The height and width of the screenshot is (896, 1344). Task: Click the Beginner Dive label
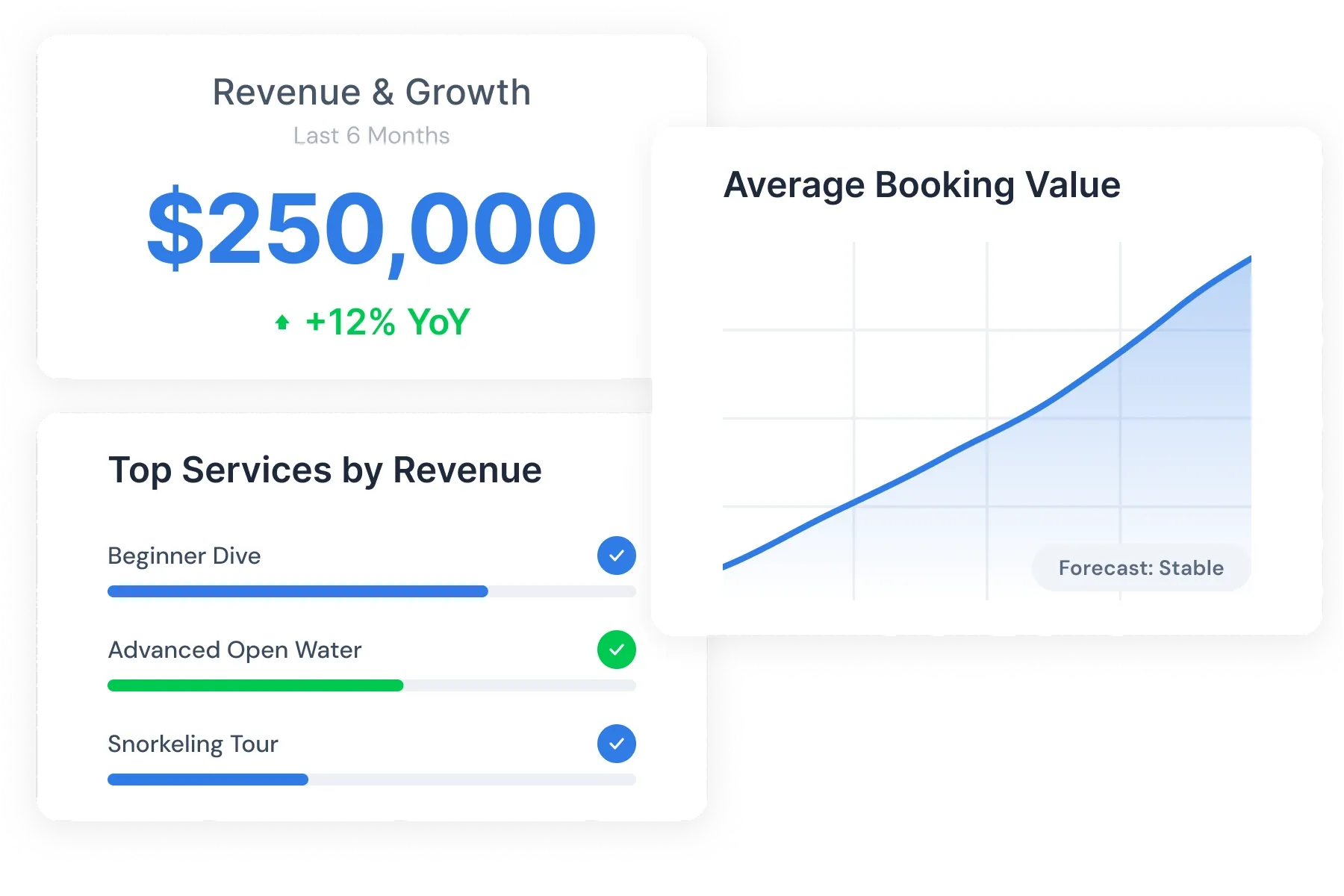[184, 556]
